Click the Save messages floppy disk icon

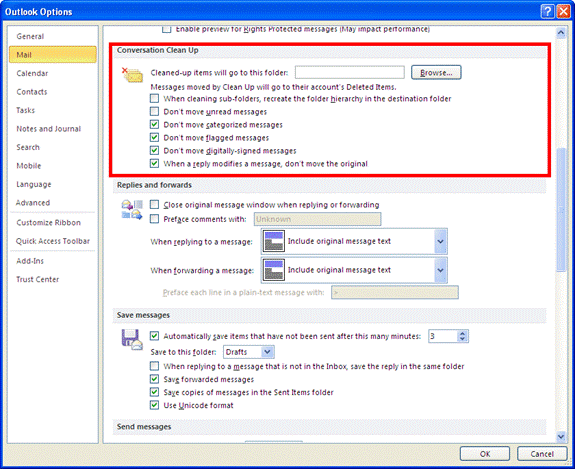(x=132, y=340)
